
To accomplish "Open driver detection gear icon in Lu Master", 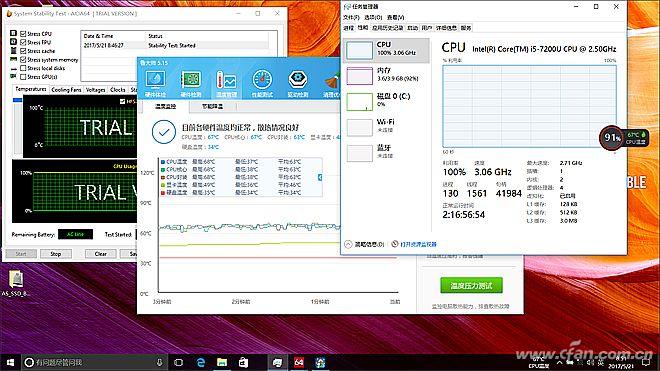I will [298, 83].
